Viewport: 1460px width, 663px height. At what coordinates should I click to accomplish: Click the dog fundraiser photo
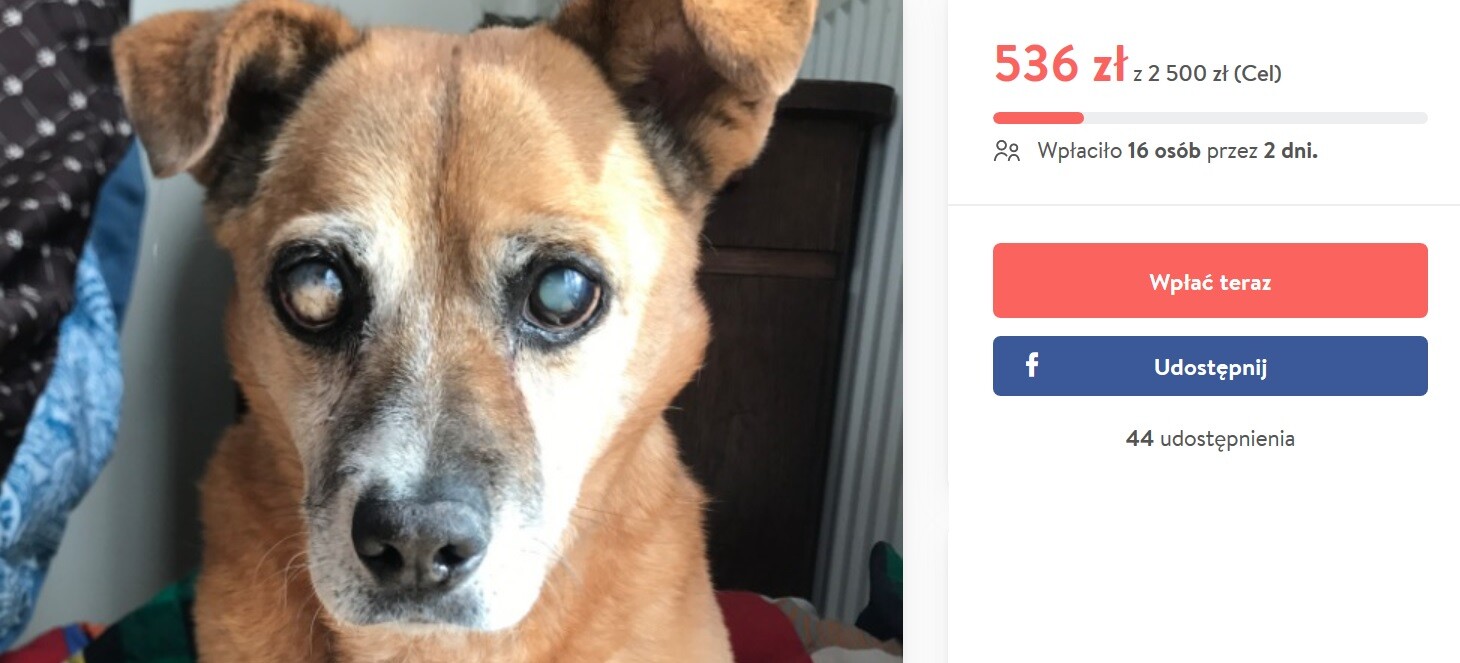451,331
